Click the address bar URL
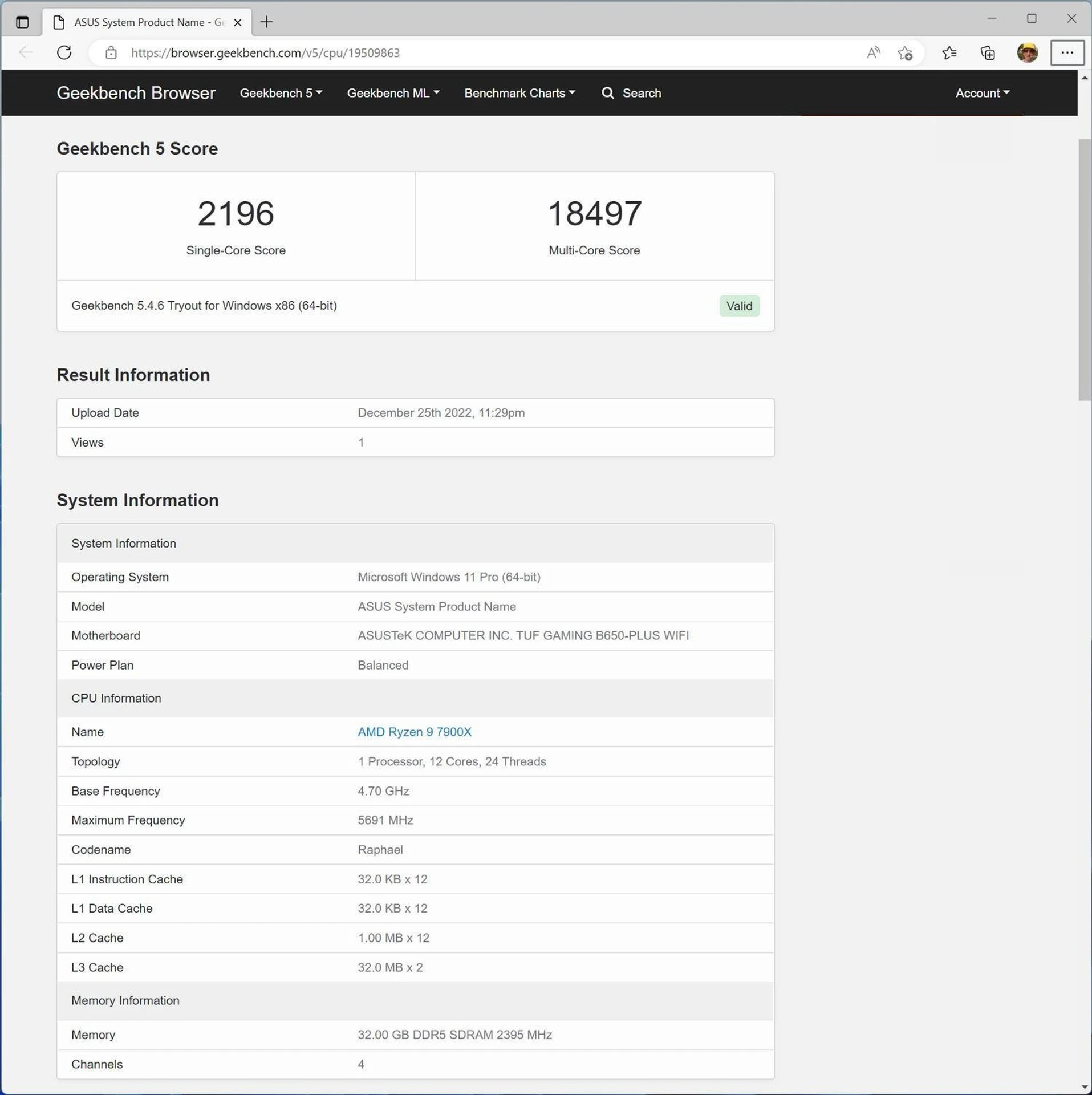The image size is (1092, 1095). point(265,53)
